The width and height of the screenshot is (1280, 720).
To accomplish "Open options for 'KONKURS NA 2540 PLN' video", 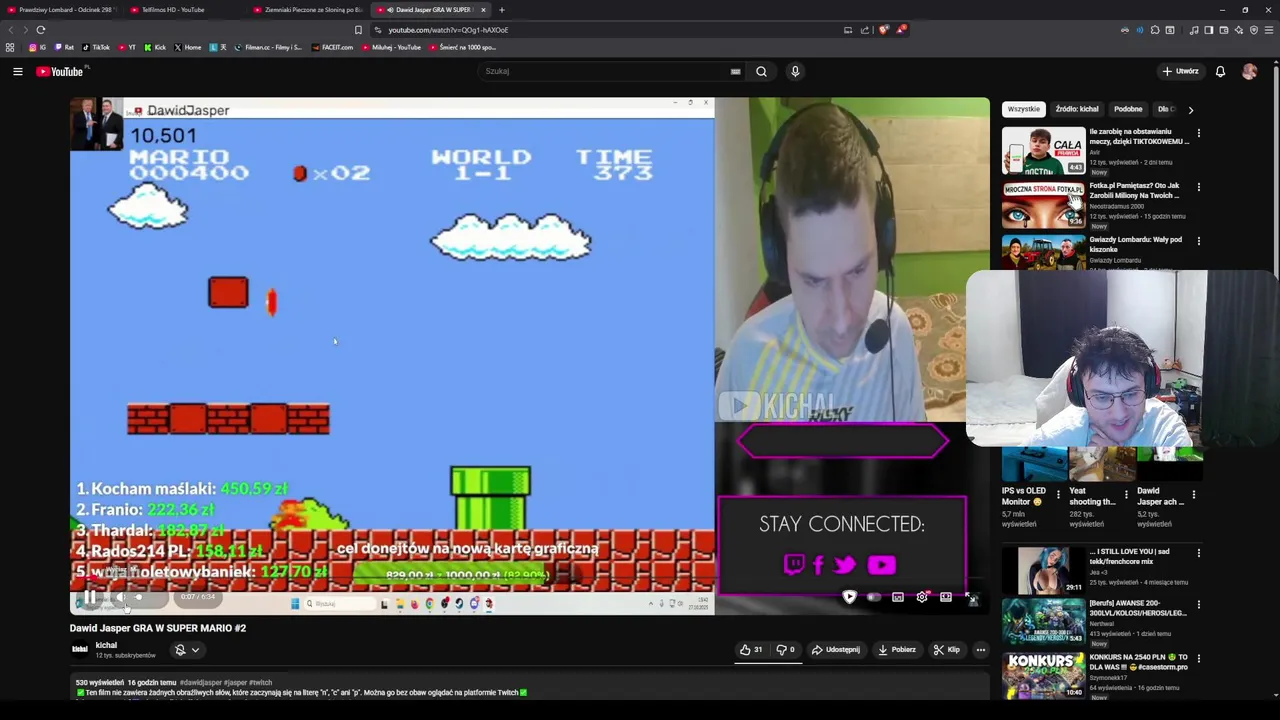I will [x=1198, y=659].
